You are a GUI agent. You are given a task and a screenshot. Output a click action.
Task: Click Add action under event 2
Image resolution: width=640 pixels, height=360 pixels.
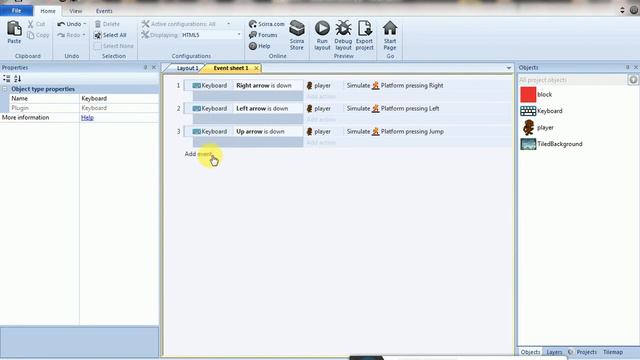321,120
